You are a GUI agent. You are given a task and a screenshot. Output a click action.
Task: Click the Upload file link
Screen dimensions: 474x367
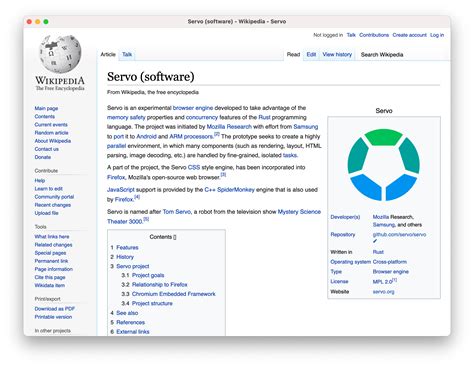coord(46,213)
